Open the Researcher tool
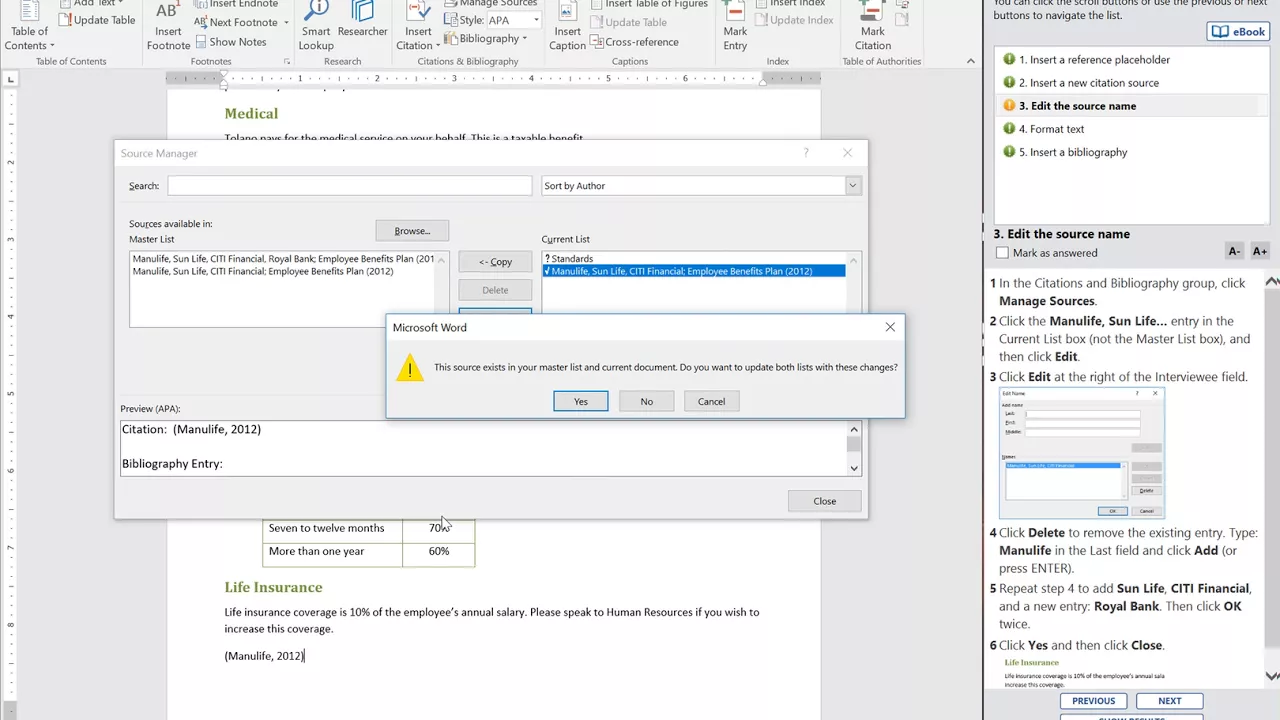1280x720 pixels. tap(362, 22)
